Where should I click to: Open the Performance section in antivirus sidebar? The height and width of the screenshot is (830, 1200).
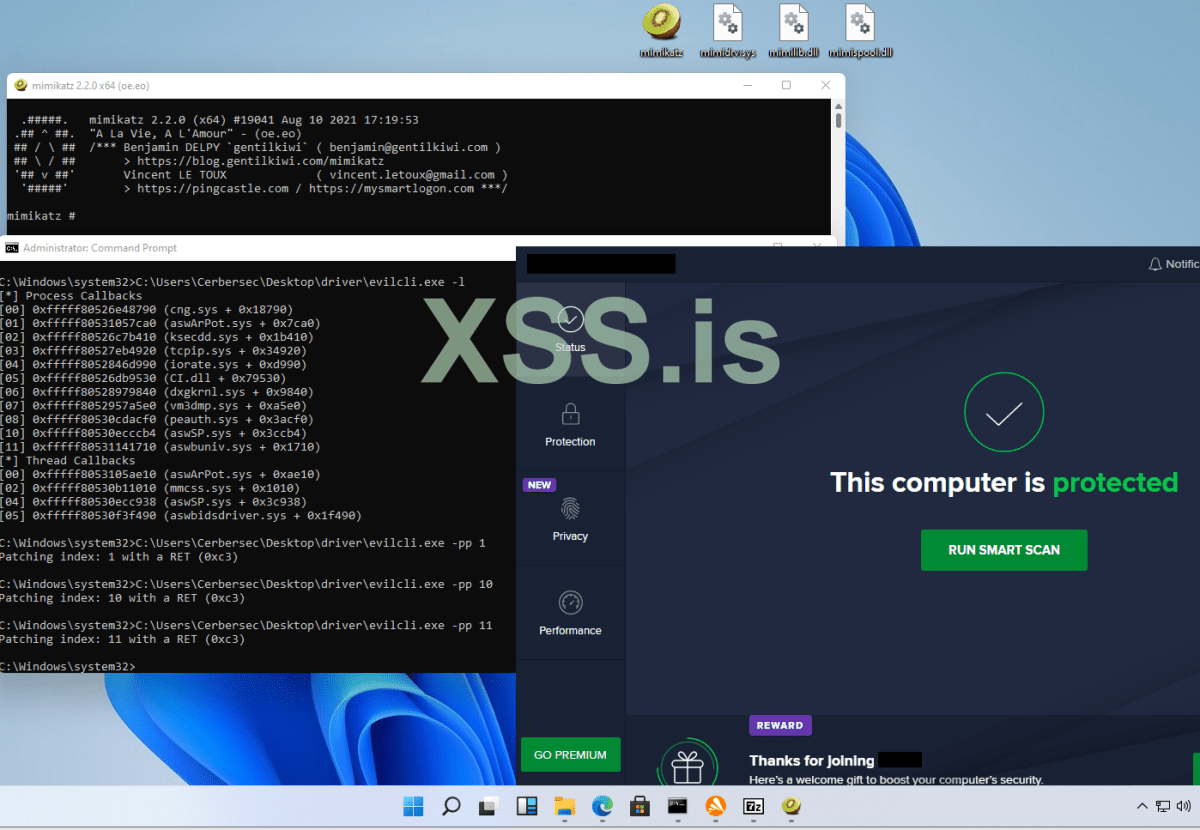click(x=570, y=613)
